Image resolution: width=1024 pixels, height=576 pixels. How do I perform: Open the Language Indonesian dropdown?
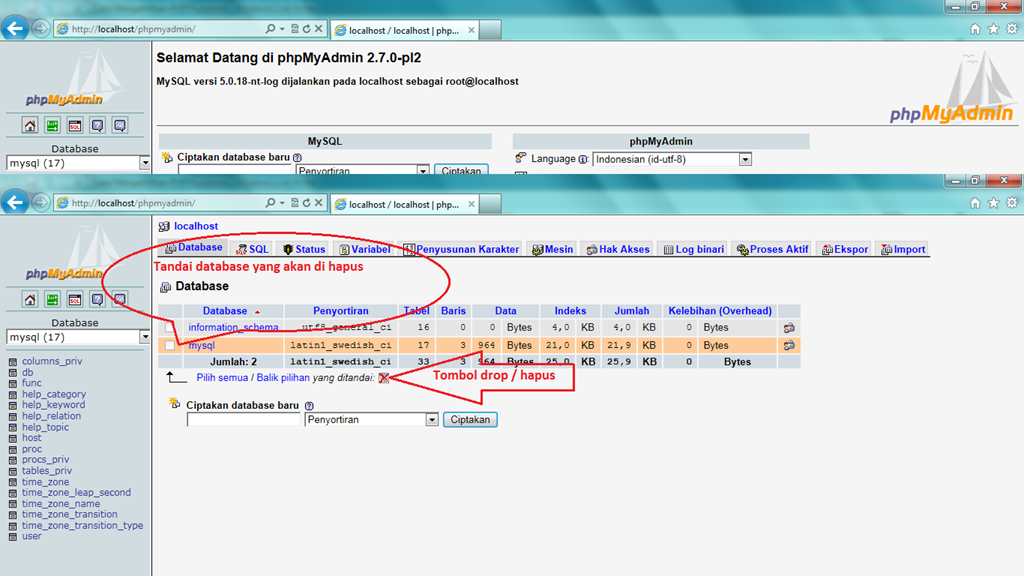(x=672, y=159)
